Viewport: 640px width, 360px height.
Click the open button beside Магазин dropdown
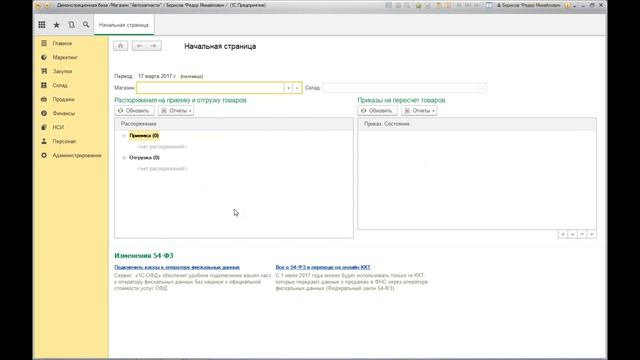tap(297, 88)
